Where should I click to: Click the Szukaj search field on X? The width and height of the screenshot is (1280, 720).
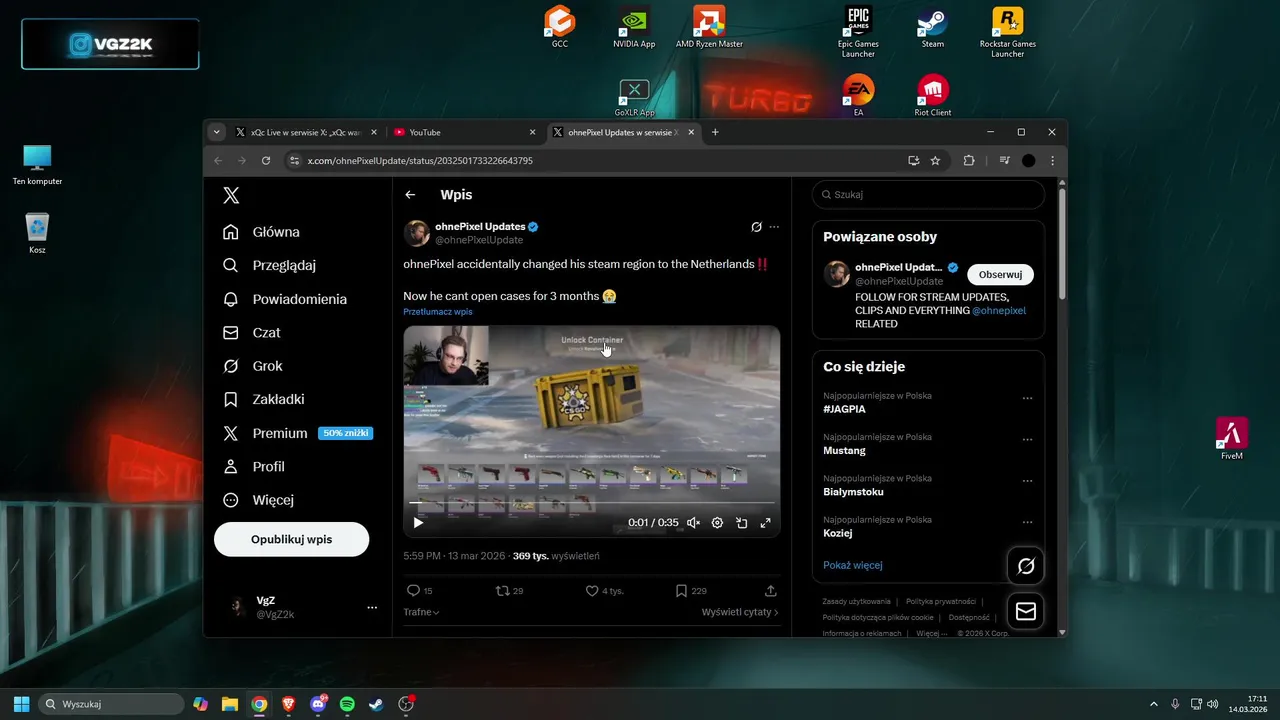pos(928,195)
